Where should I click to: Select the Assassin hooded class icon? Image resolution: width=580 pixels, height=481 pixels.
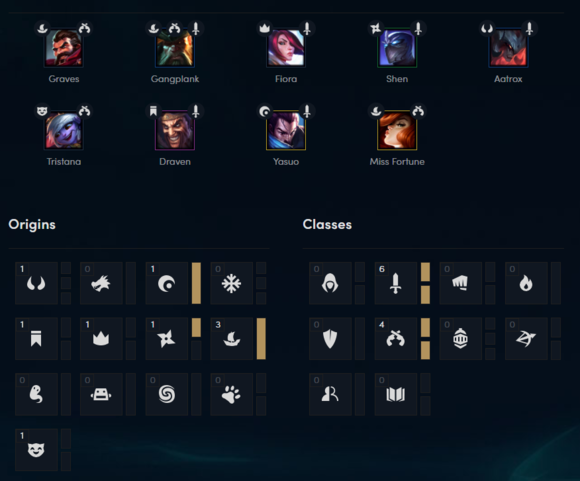coord(330,283)
